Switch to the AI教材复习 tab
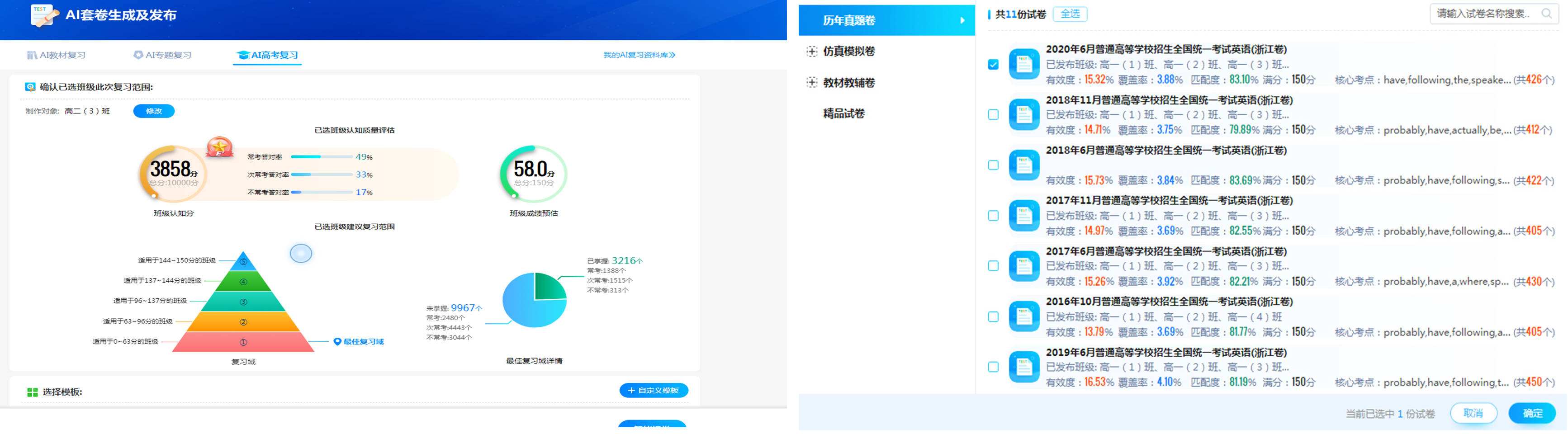This screenshot has width=1568, height=434. pos(57,56)
